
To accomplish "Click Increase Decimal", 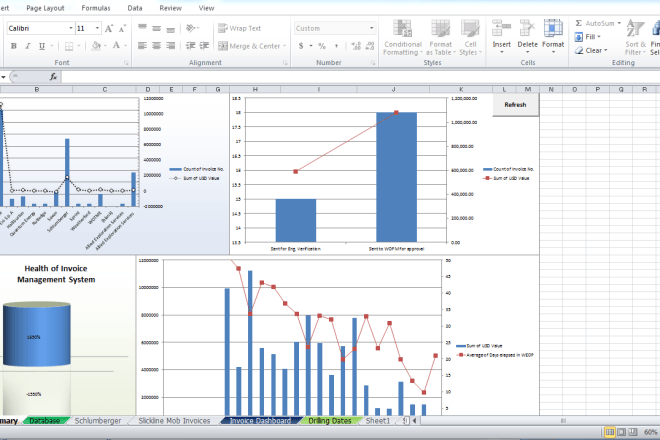I will click(x=356, y=45).
